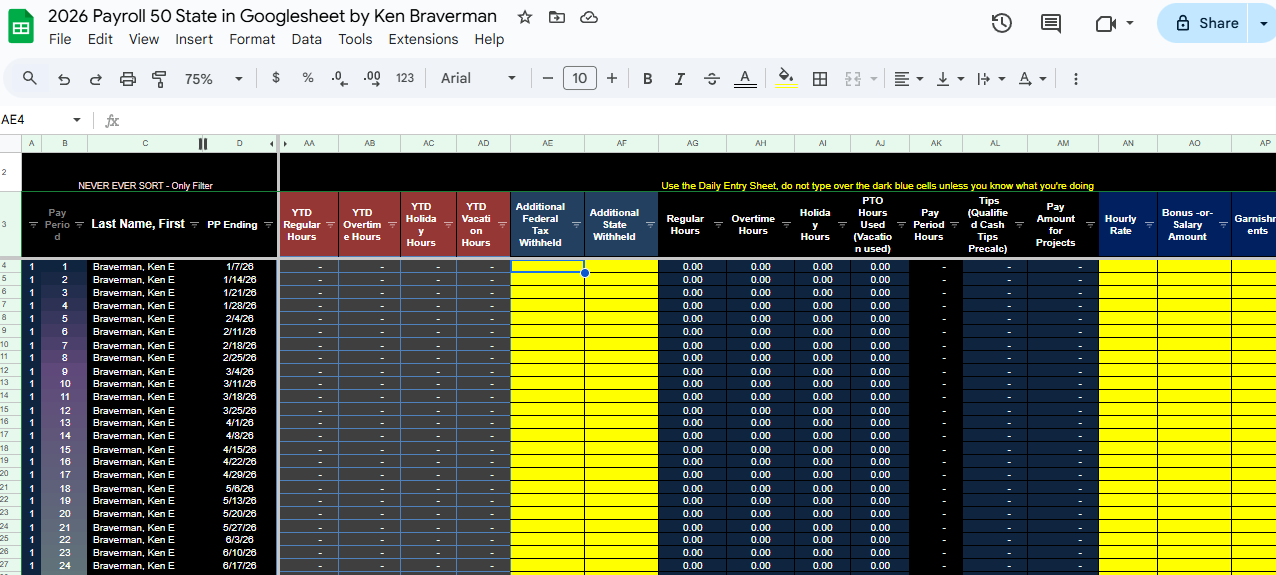Open filter icon on Last Name, First
The height and width of the screenshot is (575, 1276).
click(x=195, y=225)
